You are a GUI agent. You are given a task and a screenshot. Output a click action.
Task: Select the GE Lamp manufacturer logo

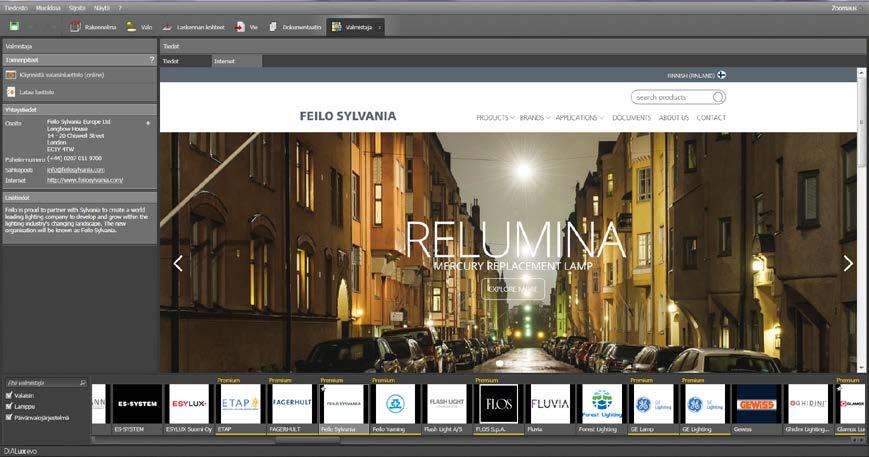pyautogui.click(x=653, y=404)
